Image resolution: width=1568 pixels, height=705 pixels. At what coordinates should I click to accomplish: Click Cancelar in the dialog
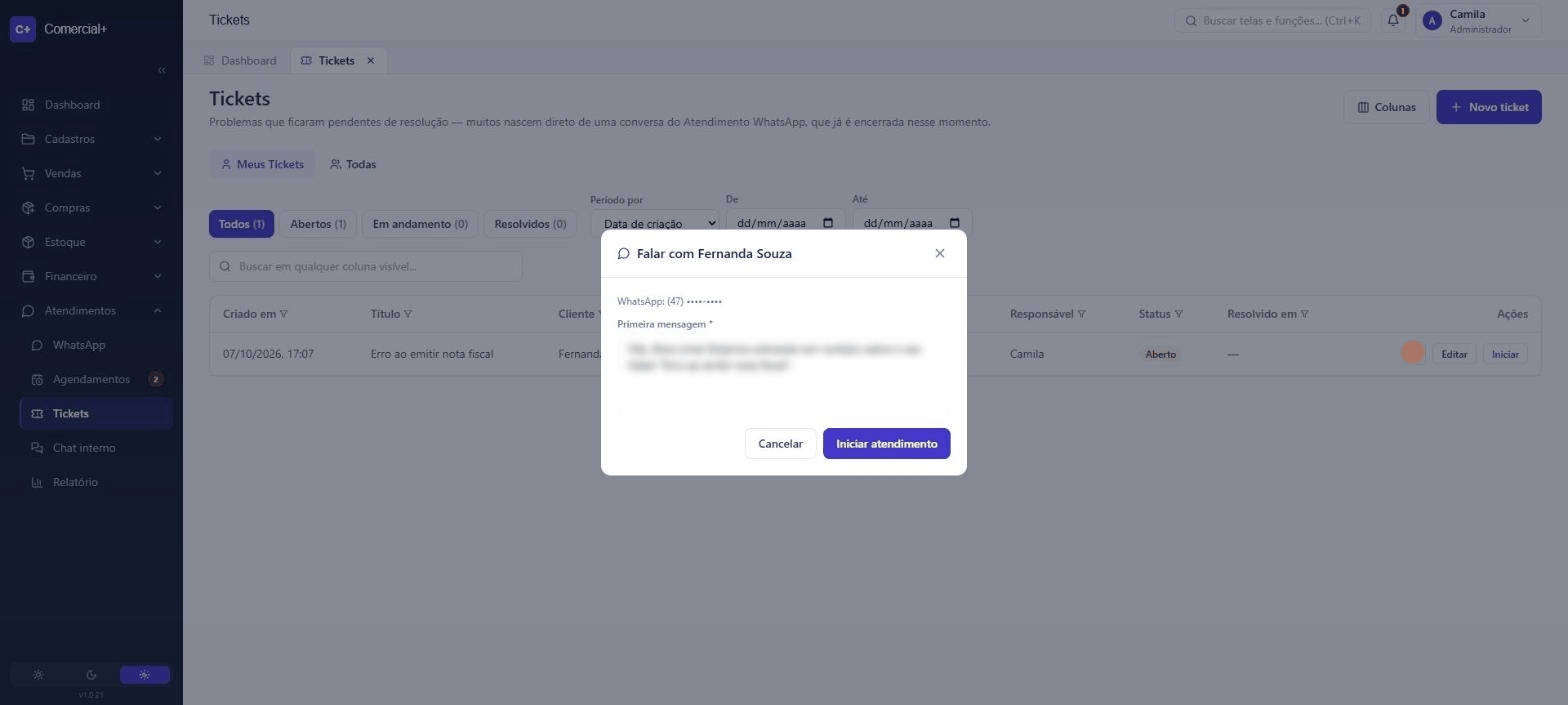780,444
